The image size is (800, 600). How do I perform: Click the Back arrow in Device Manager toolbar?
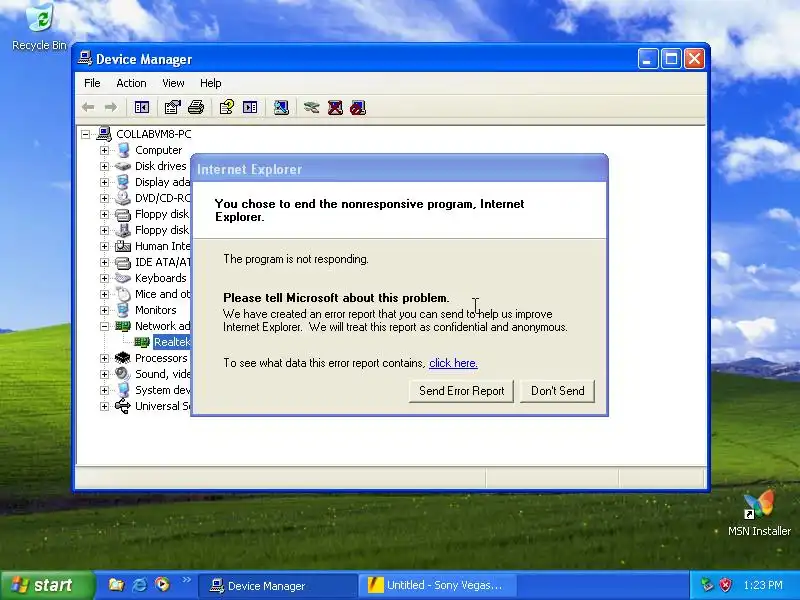[x=88, y=107]
